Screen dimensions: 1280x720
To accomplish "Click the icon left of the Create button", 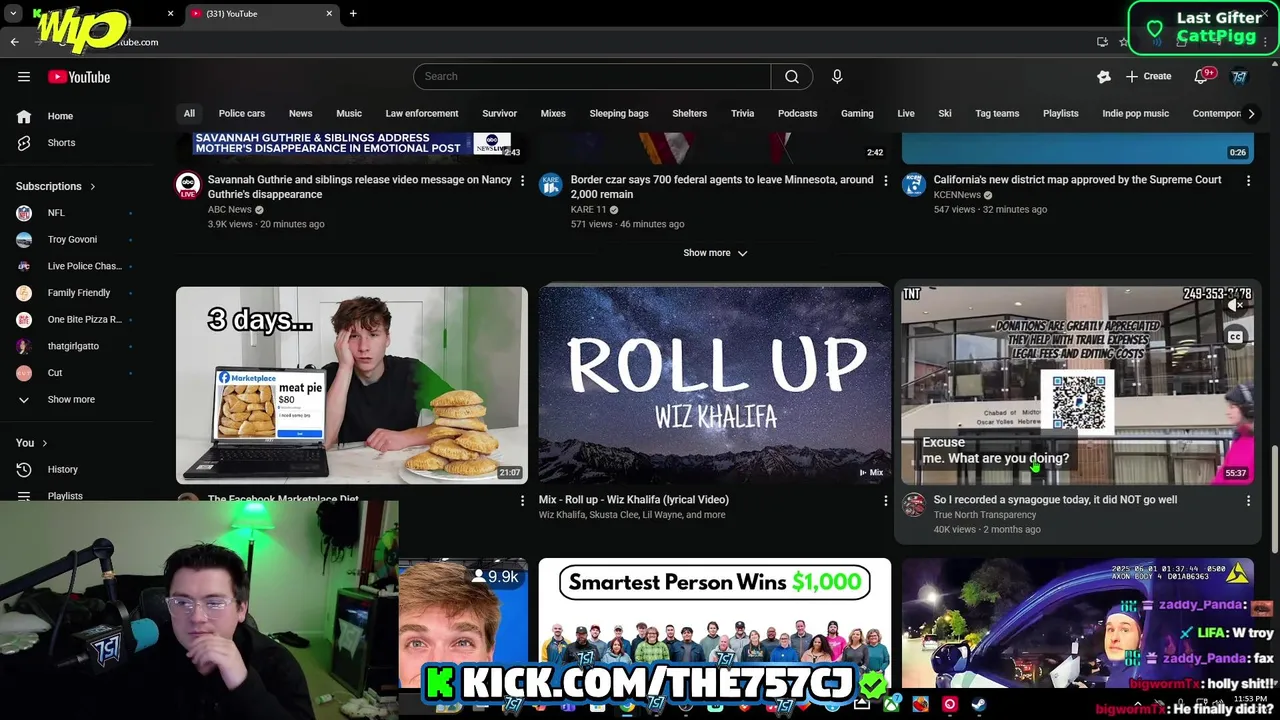I will (1104, 77).
